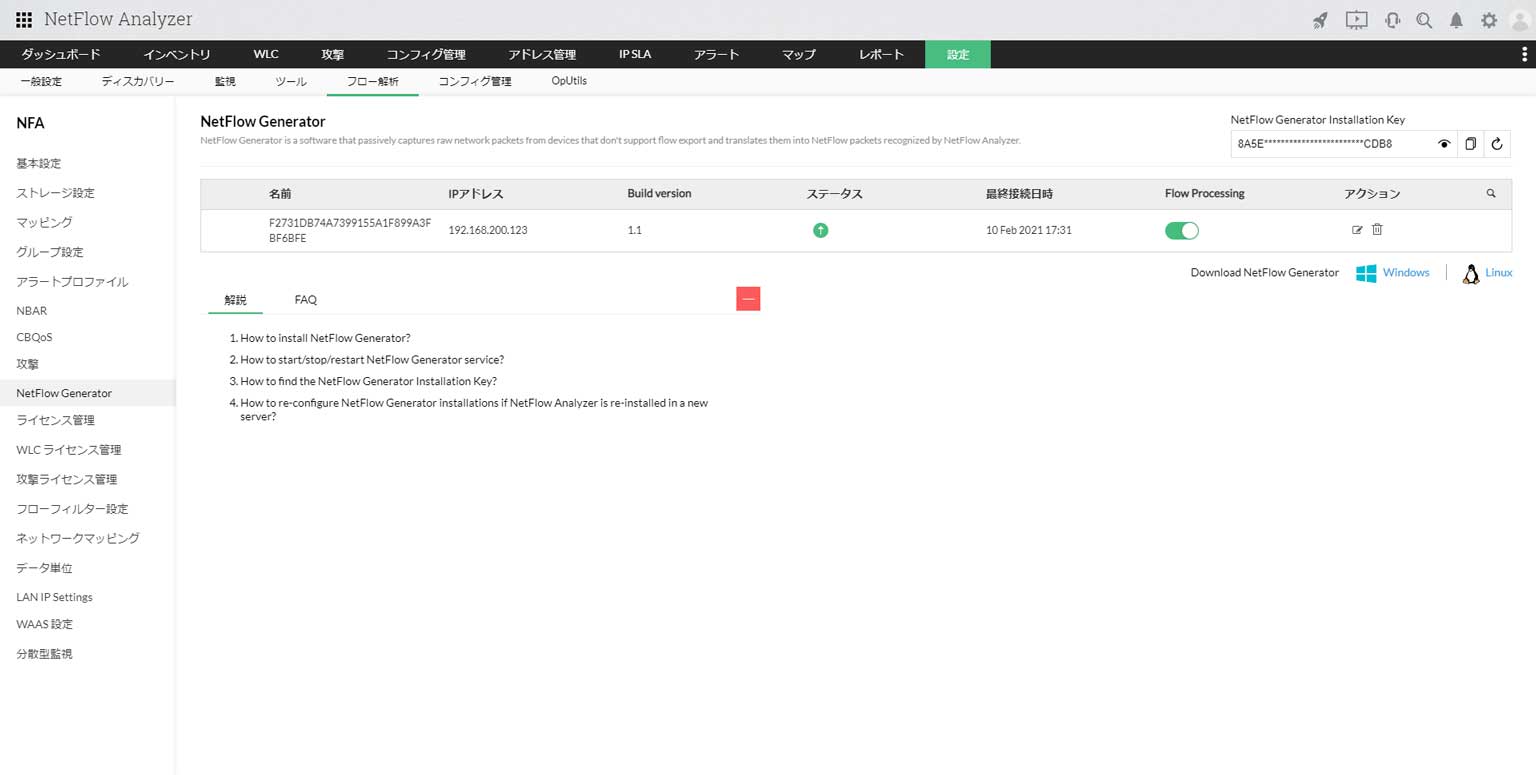The width and height of the screenshot is (1536, 775).
Task: Open the apps grid menu top-left
Action: coord(22,19)
